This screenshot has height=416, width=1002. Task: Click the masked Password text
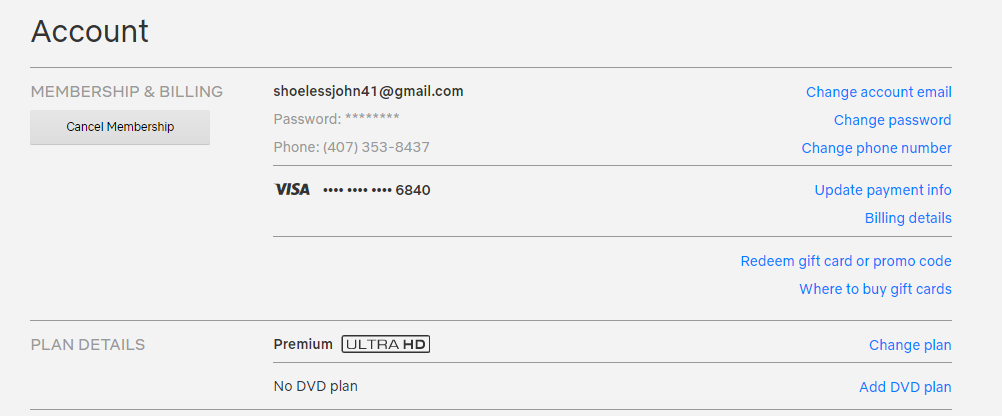pos(337,119)
